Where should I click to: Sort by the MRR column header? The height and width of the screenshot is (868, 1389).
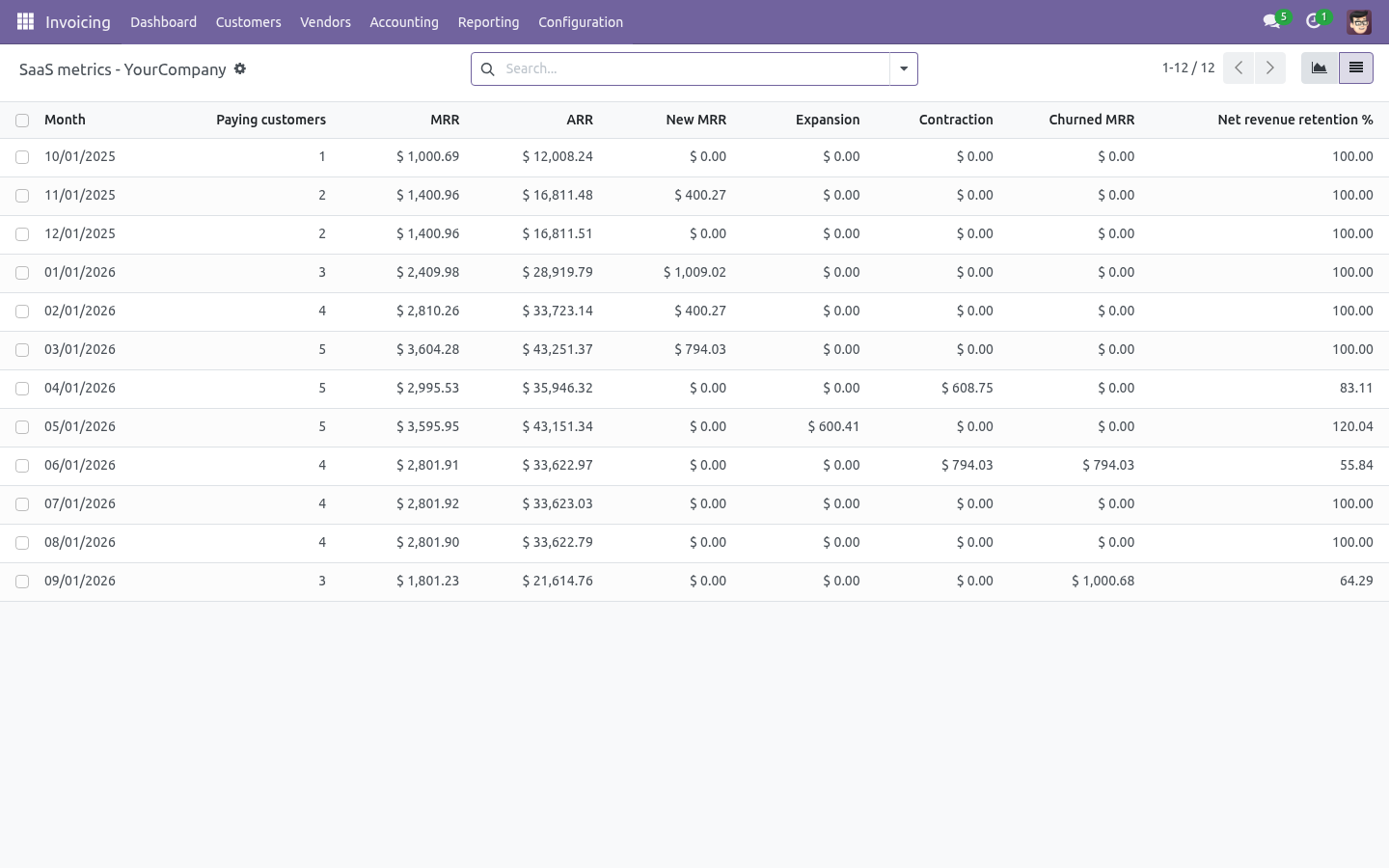445,120
